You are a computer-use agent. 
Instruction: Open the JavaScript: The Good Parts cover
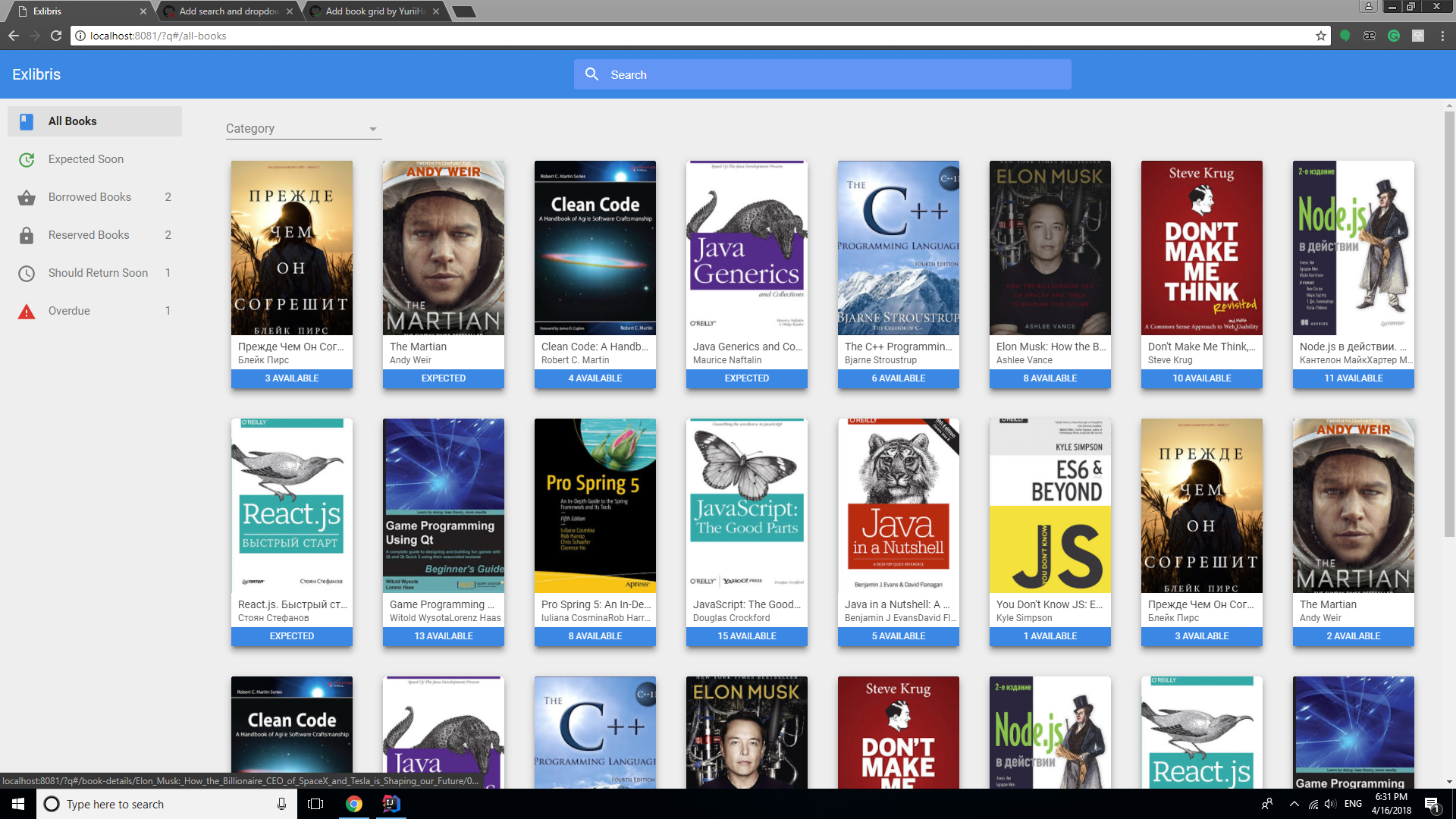pos(747,506)
